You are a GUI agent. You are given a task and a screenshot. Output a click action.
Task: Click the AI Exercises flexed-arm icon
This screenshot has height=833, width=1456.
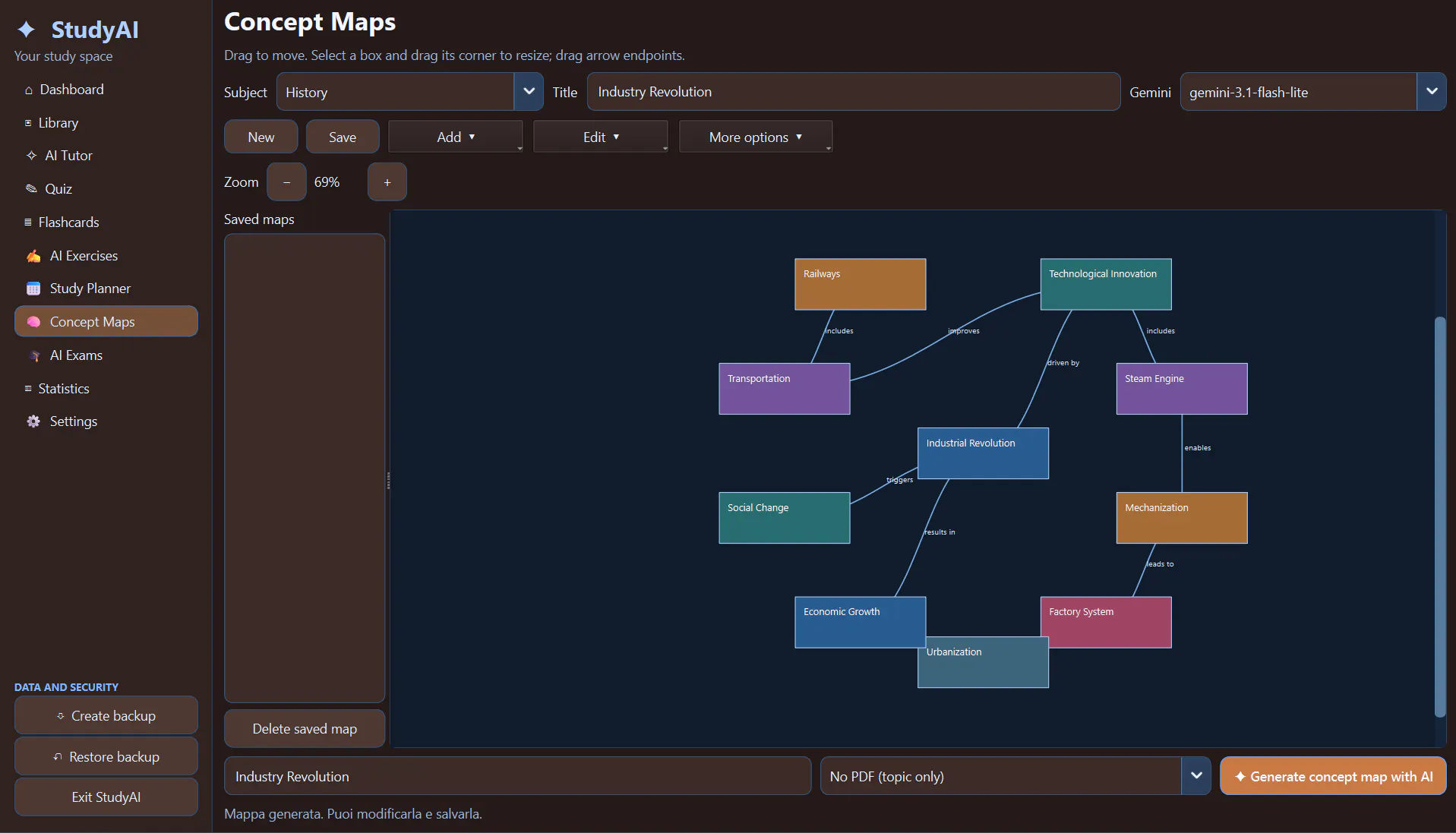click(x=33, y=256)
